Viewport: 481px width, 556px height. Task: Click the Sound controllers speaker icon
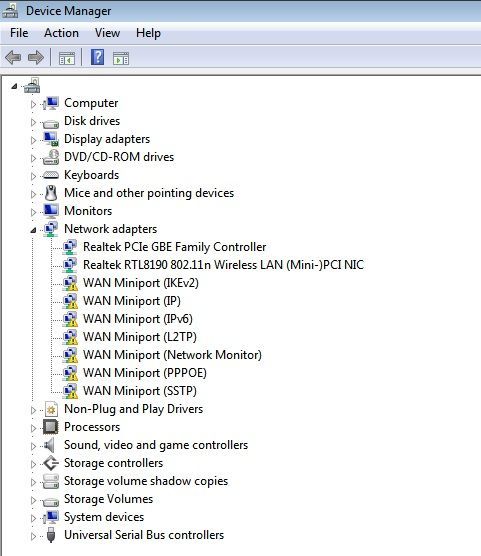(x=49, y=445)
